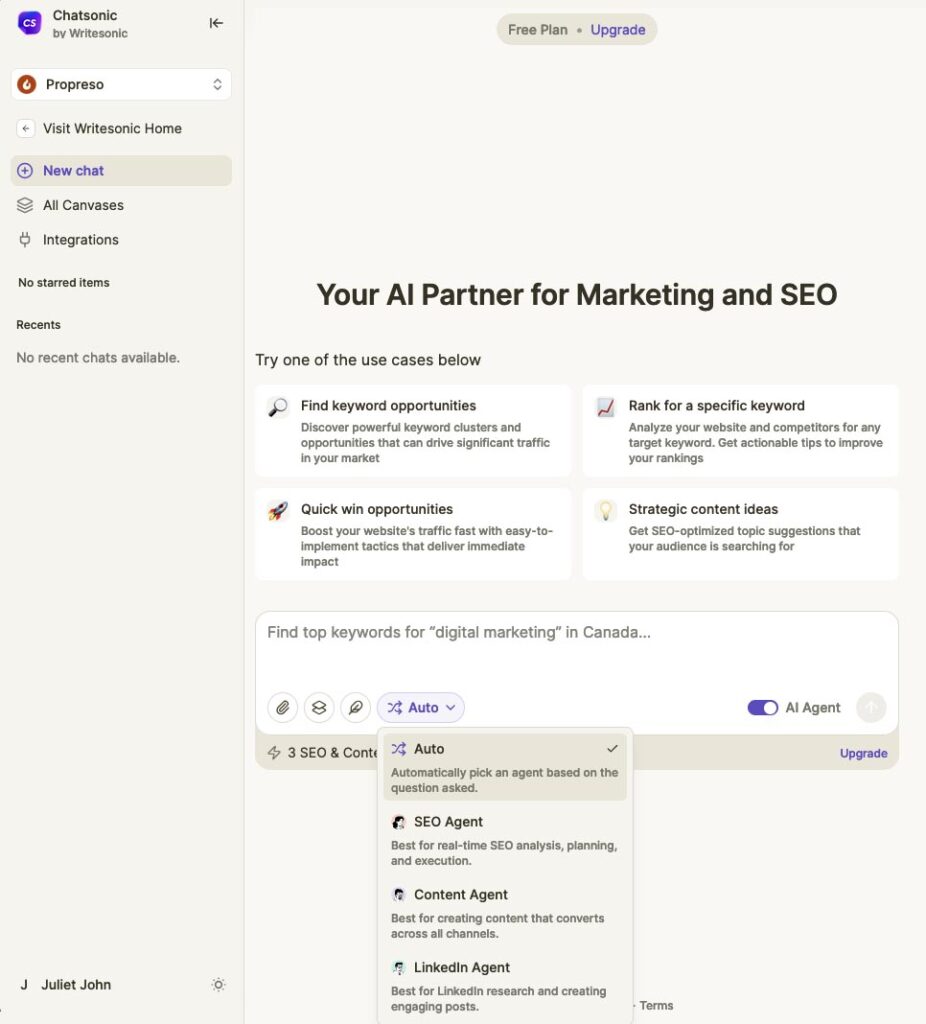Click the back arrow beside Visit Writesonic Home
This screenshot has height=1024, width=926.
coord(26,129)
